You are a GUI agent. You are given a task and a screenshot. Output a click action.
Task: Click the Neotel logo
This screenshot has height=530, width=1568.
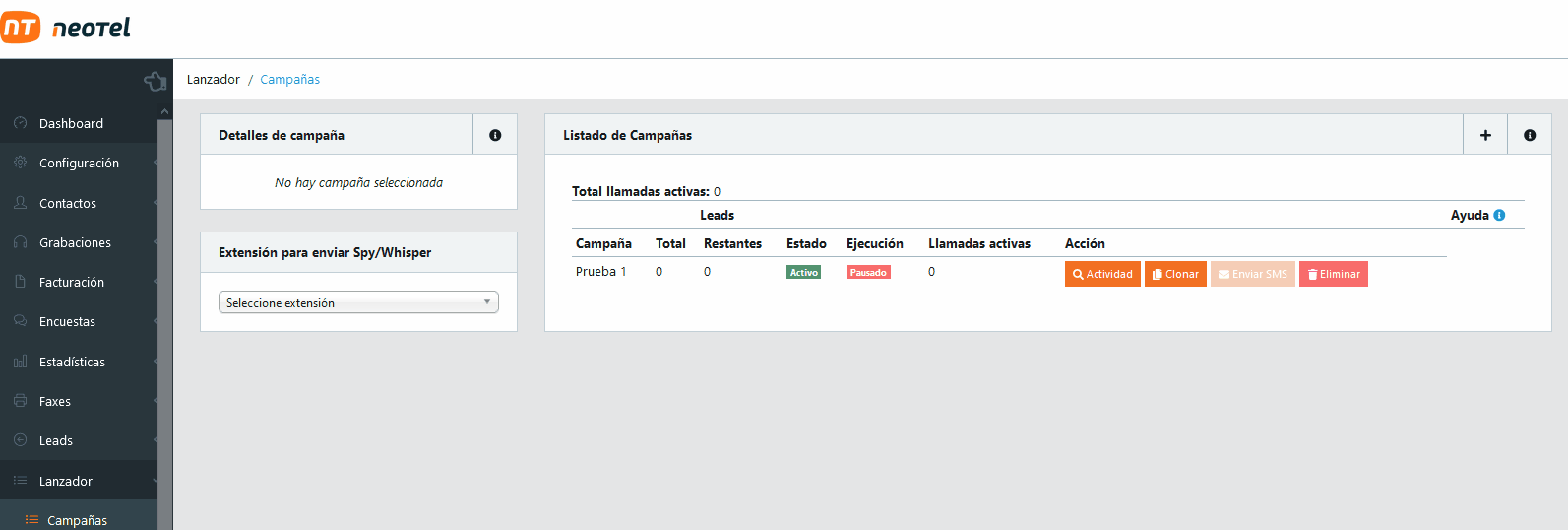click(x=66, y=28)
